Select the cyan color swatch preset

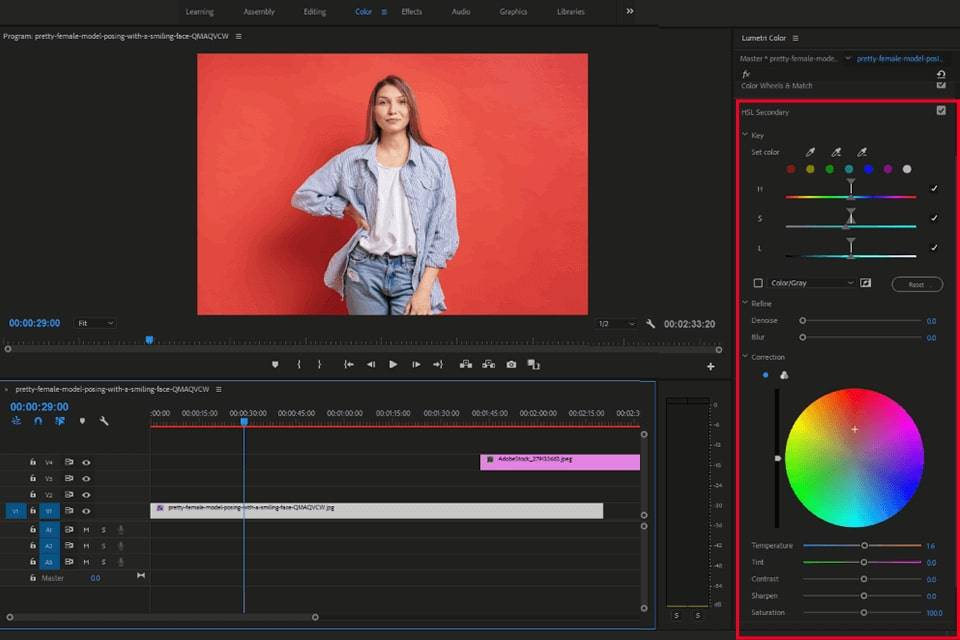point(849,169)
